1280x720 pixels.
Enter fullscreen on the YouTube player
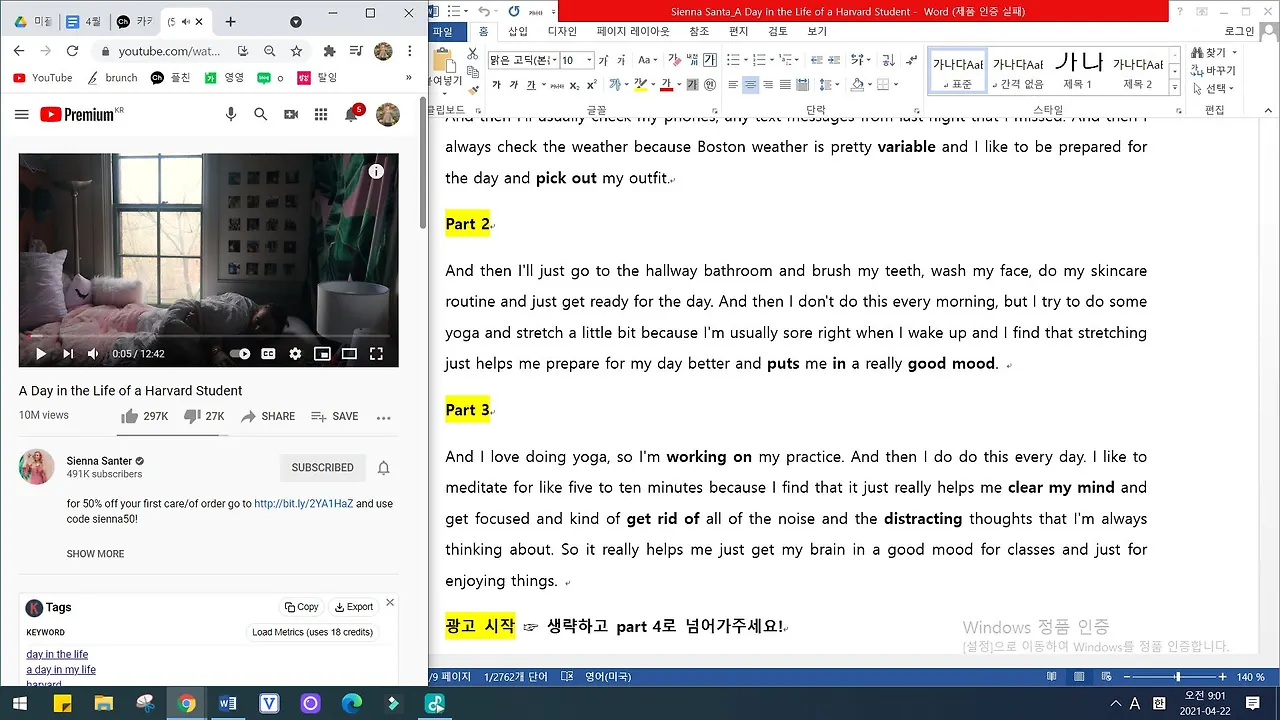click(x=377, y=353)
